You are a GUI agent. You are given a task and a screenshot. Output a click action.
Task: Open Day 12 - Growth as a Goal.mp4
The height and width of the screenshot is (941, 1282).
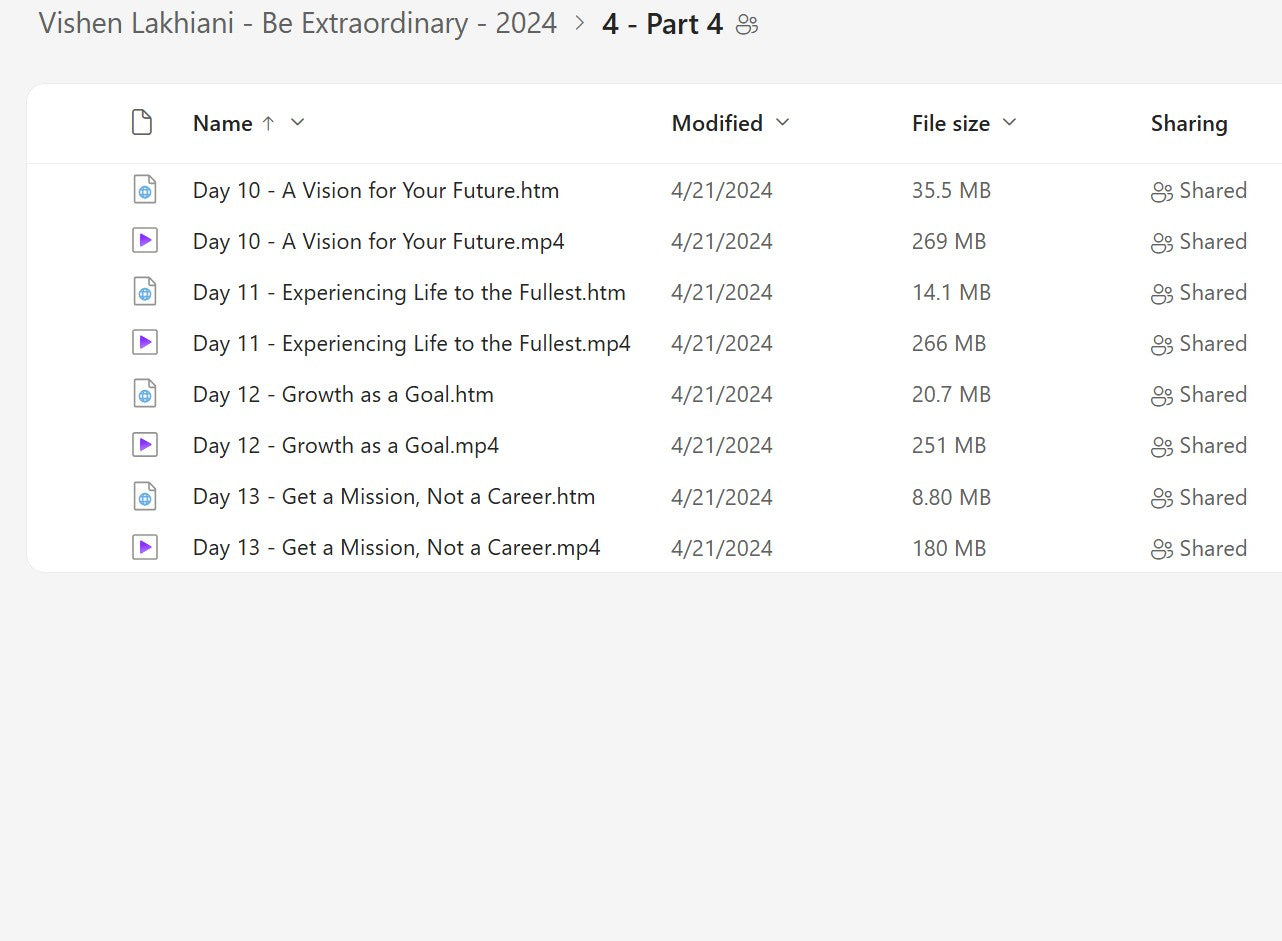345,446
